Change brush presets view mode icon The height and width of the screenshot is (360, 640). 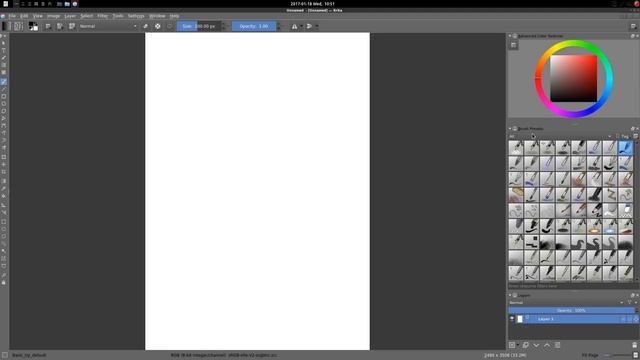[x=636, y=136]
